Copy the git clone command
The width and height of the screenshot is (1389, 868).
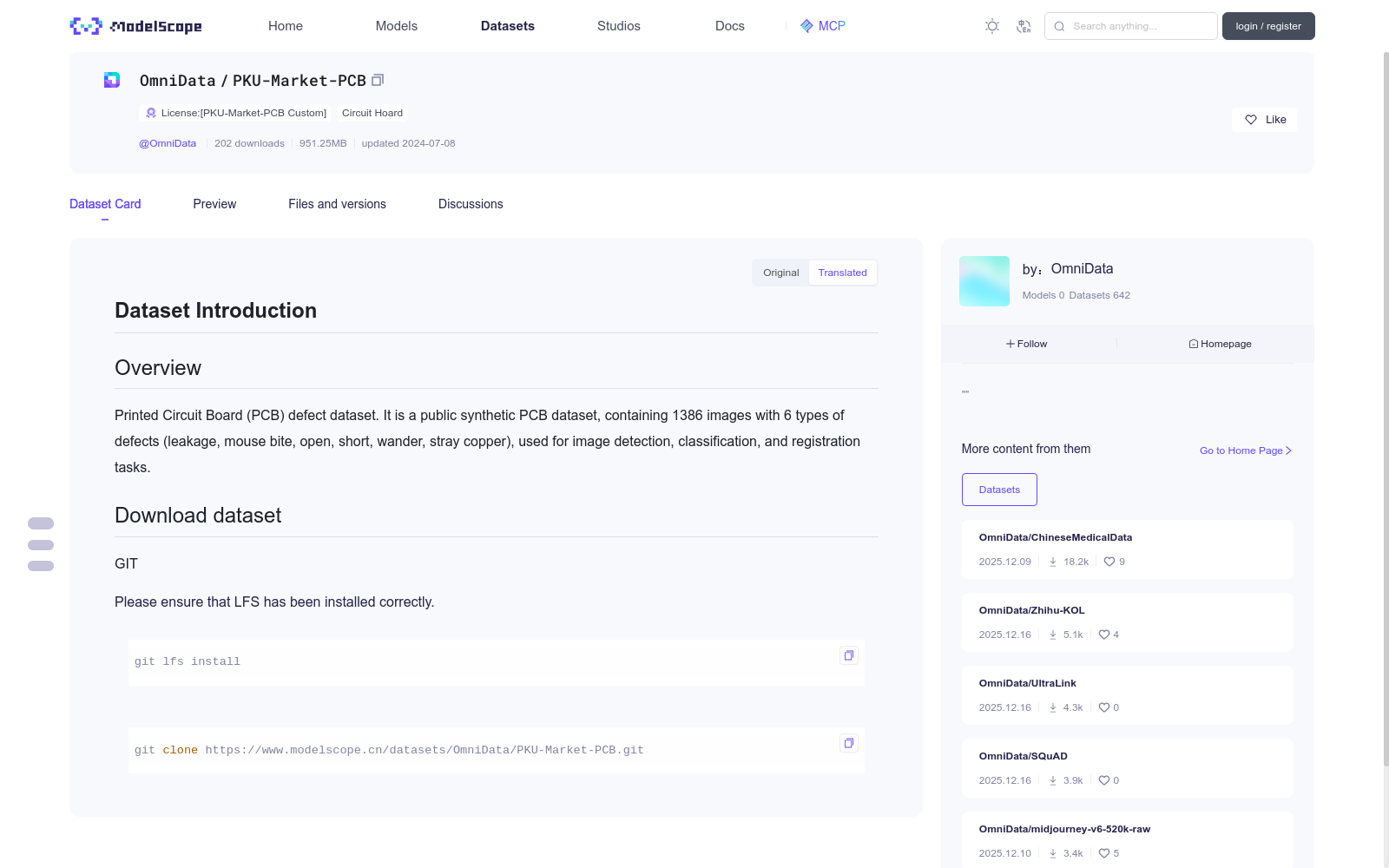pyautogui.click(x=848, y=743)
